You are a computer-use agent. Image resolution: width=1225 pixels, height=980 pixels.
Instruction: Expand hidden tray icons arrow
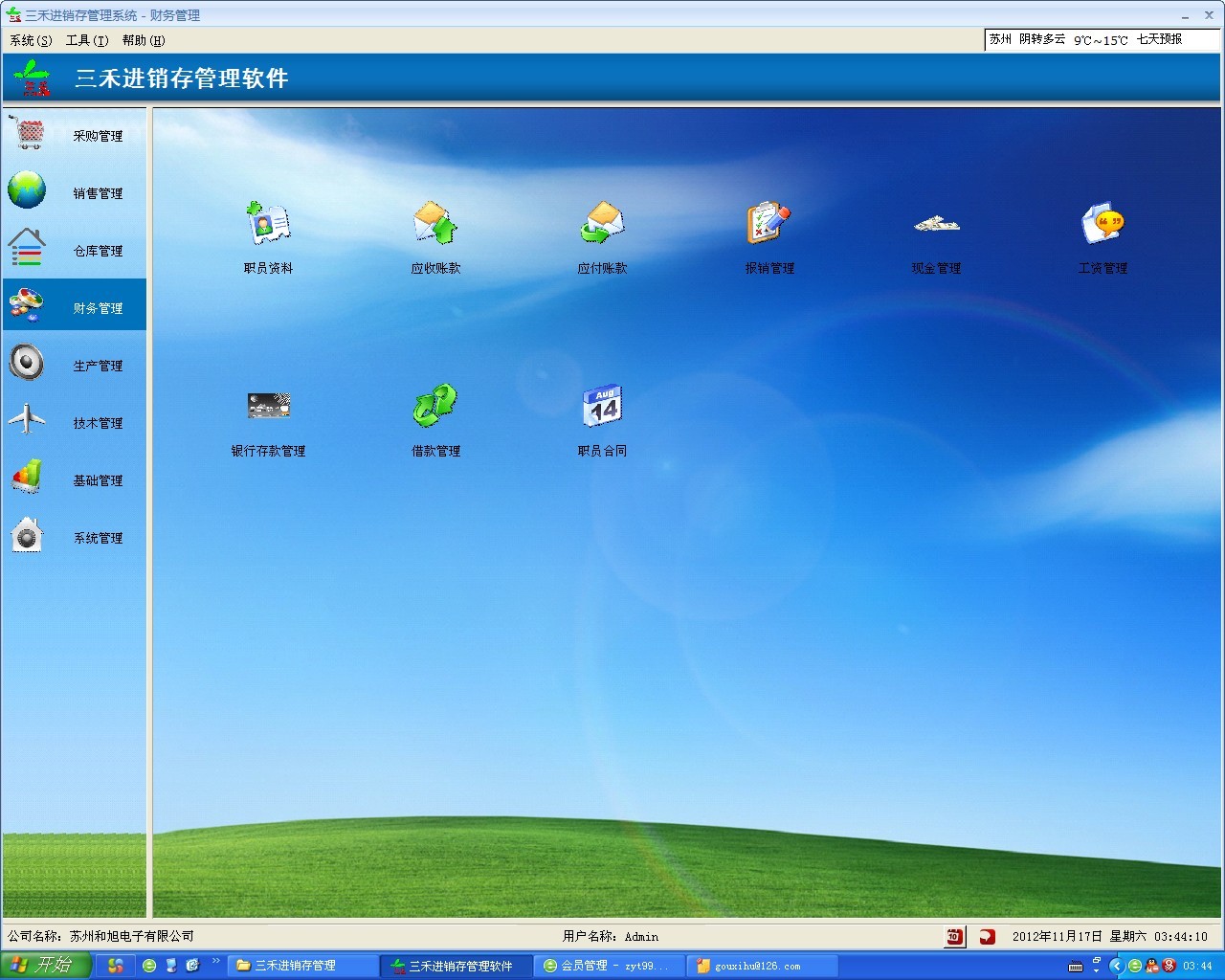1116,966
